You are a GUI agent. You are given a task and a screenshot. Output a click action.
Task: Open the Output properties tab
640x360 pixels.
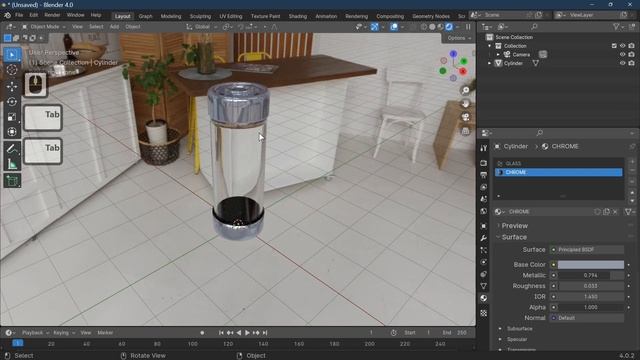(484, 175)
